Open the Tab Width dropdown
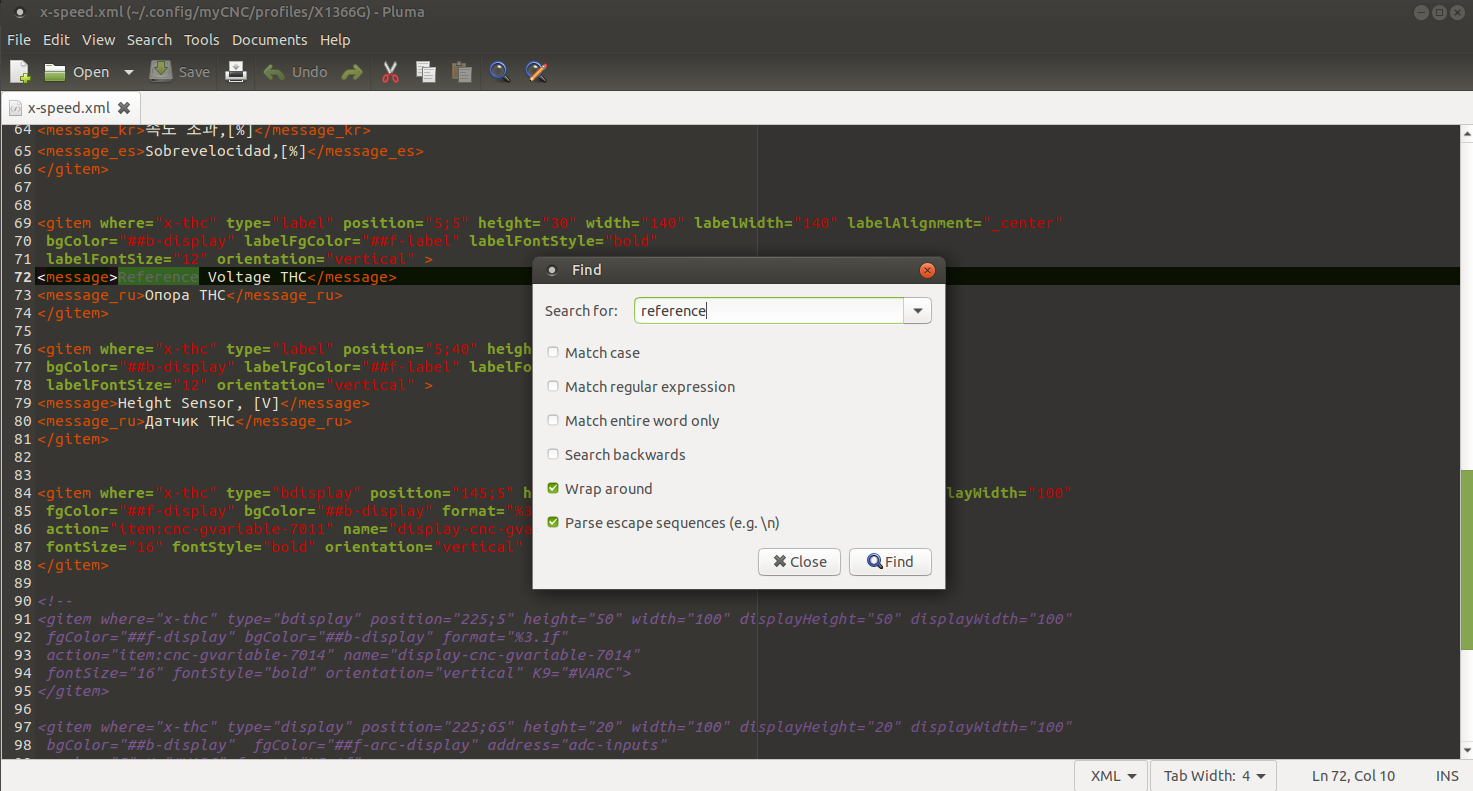Viewport: 1473px width, 791px height. (1214, 776)
